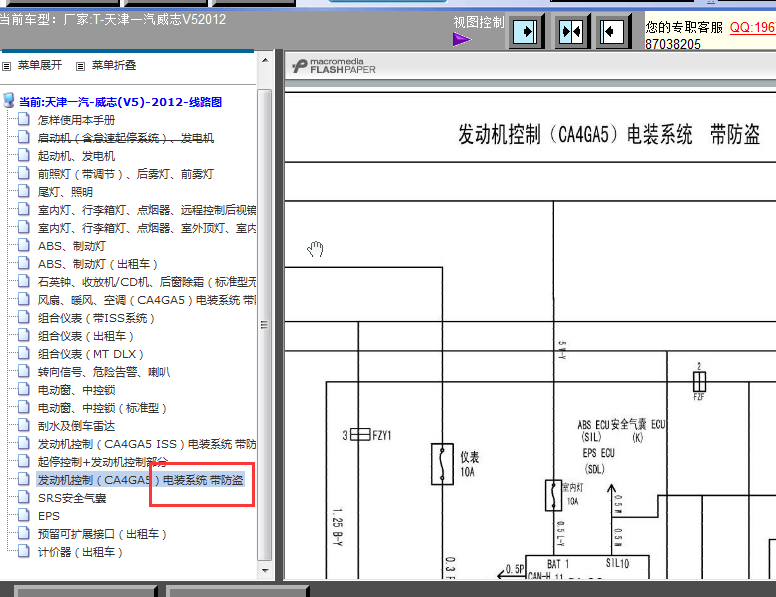Image resolution: width=776 pixels, height=597 pixels.
Task: Open 计价器（出租车） diagram
Action: pos(80,552)
